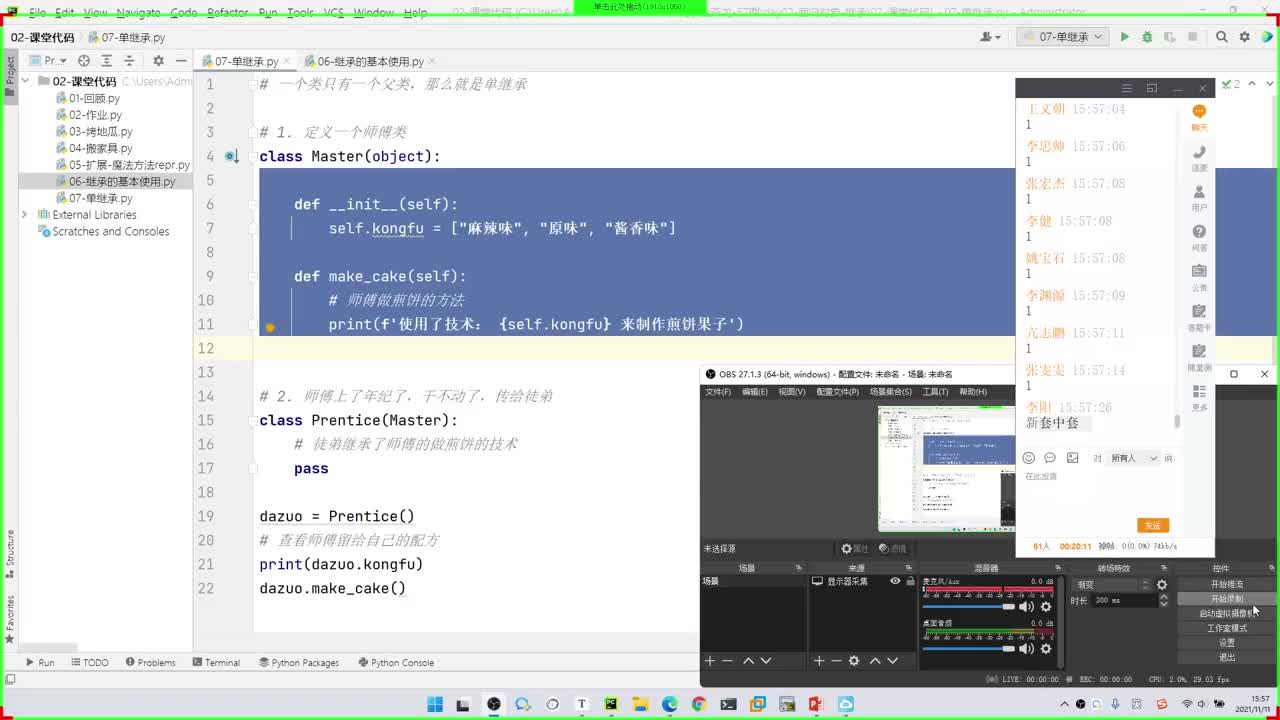Open Chrome from the Windows taskbar
Screen dimensions: 1280x720
point(699,704)
